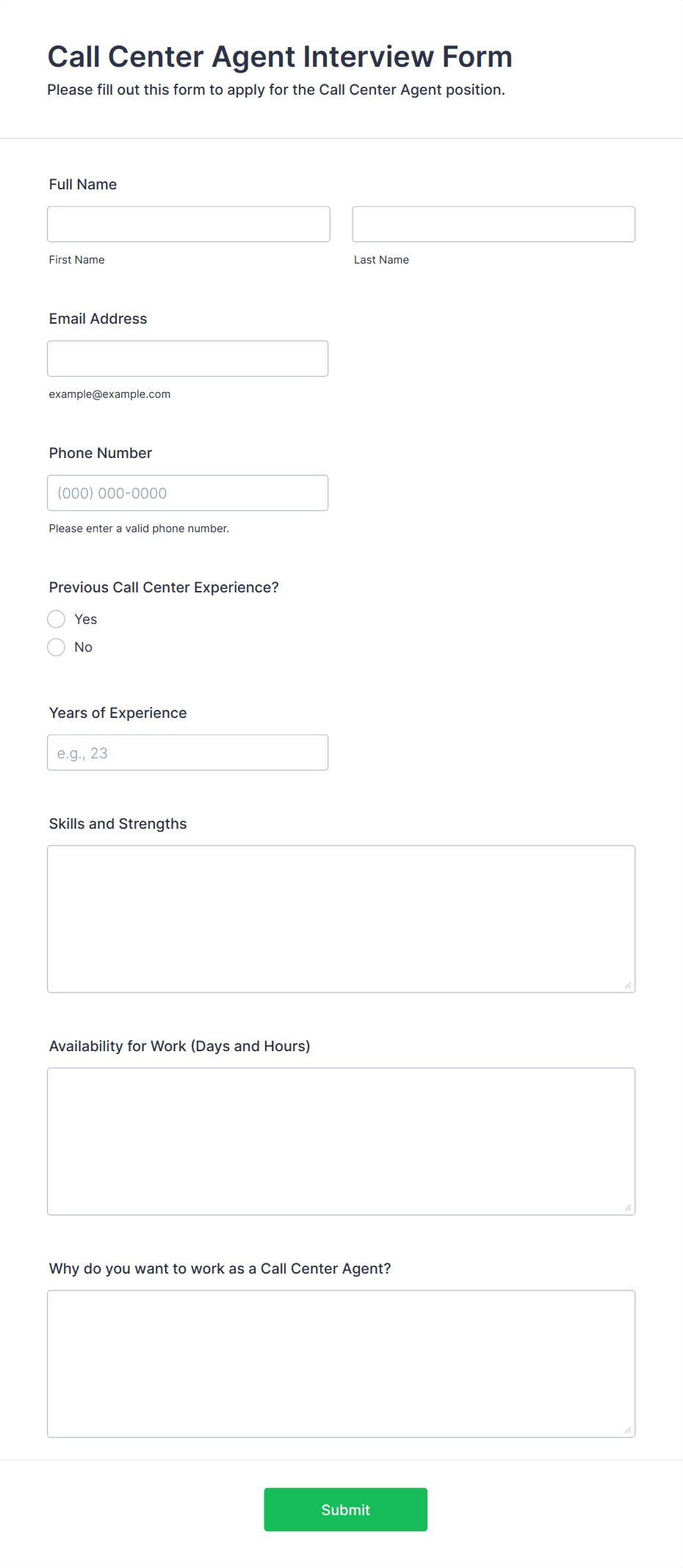Click the resize handle of the Skills textarea
The width and height of the screenshot is (683, 1568).
[x=628, y=985]
